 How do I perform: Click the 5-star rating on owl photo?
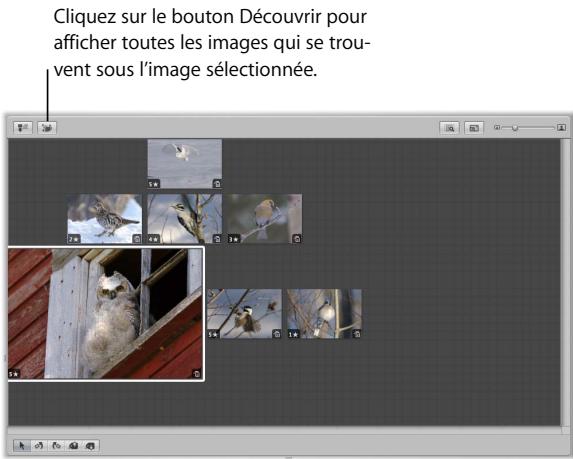[14, 374]
